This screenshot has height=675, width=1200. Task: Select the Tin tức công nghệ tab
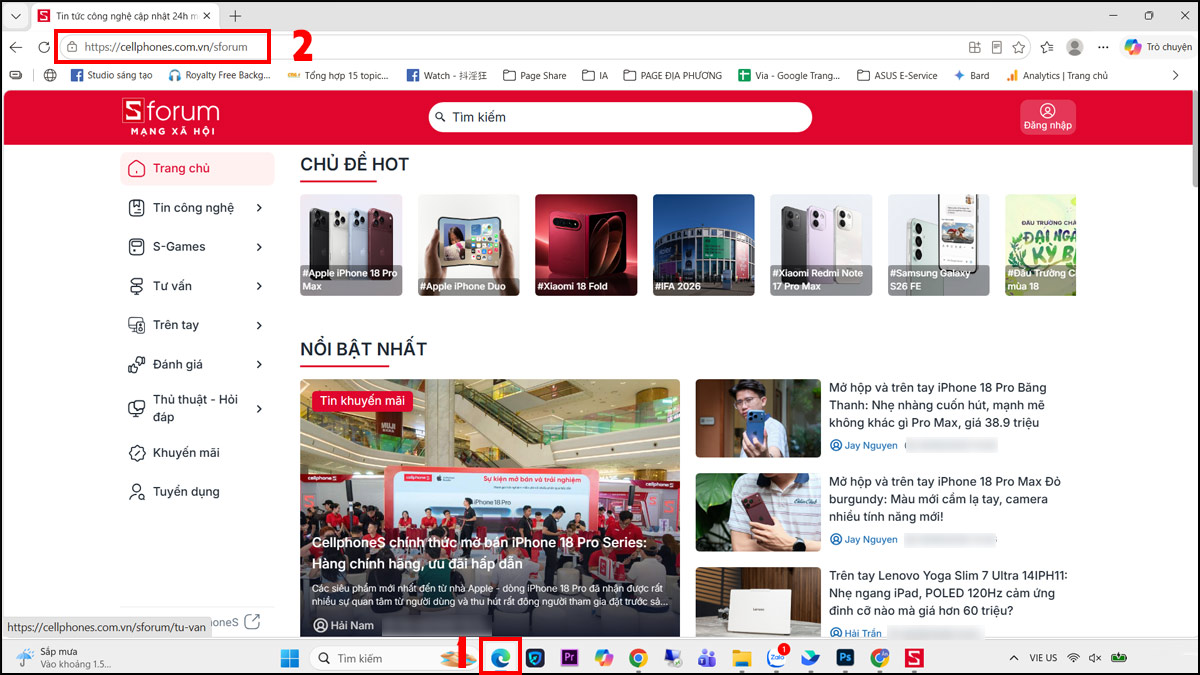pos(125,16)
